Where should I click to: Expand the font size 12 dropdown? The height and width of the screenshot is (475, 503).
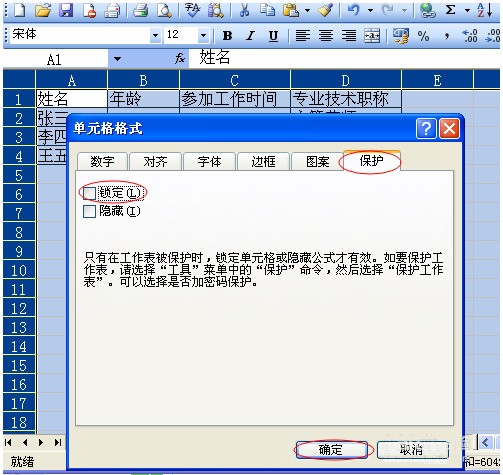[x=203, y=35]
